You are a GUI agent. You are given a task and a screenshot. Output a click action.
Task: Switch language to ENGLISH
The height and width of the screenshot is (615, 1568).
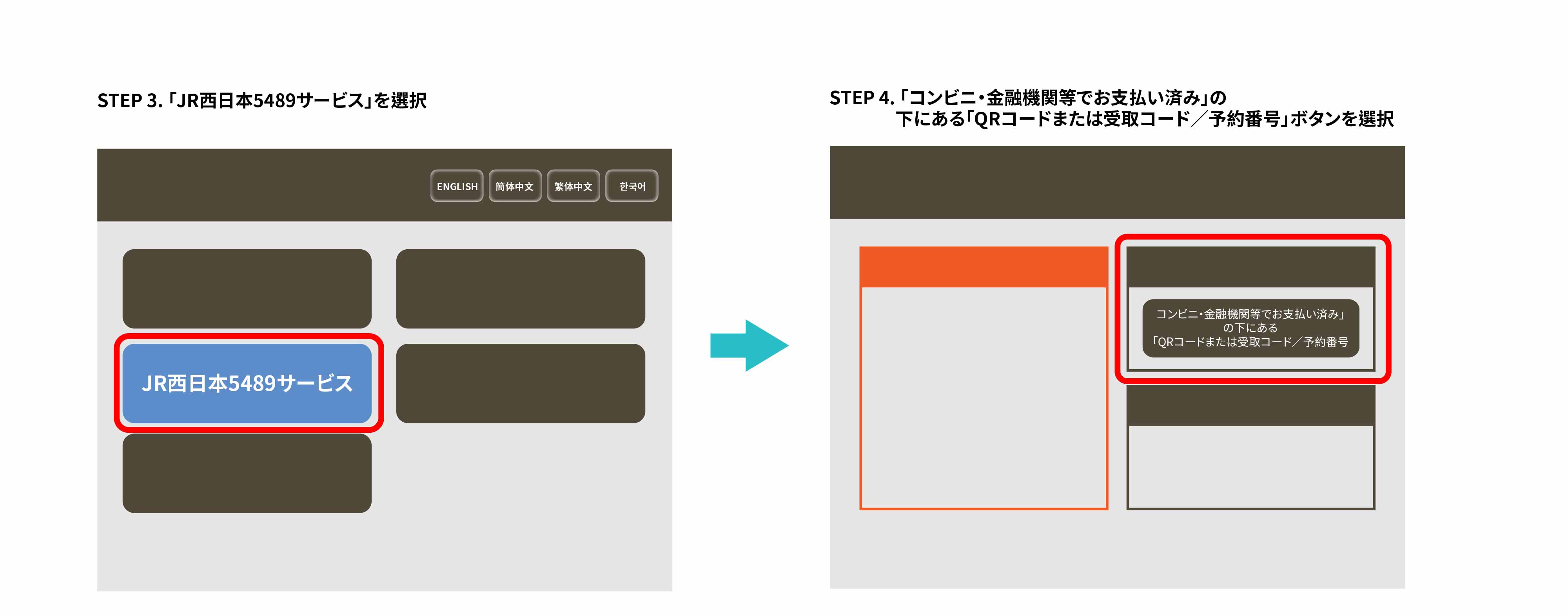pos(457,186)
